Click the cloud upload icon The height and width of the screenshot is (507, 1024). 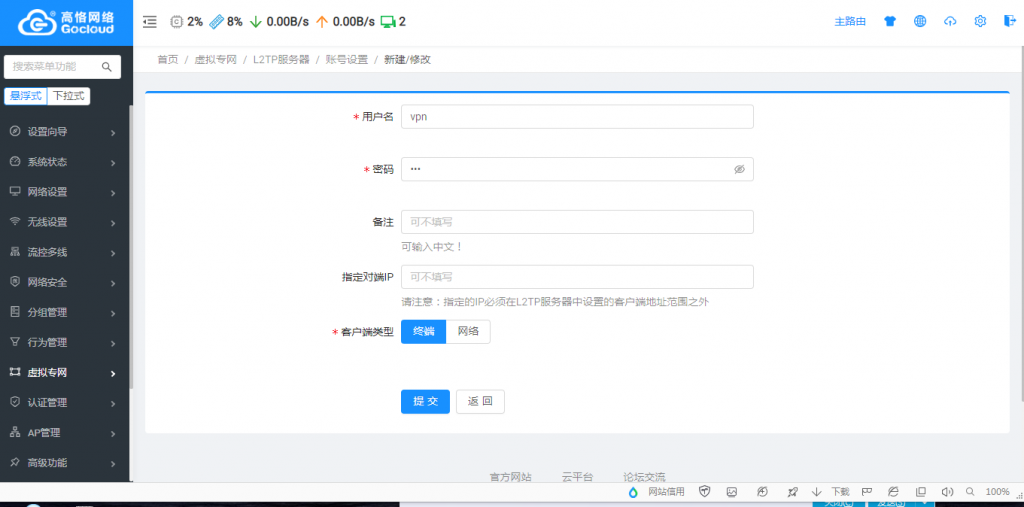pos(950,21)
